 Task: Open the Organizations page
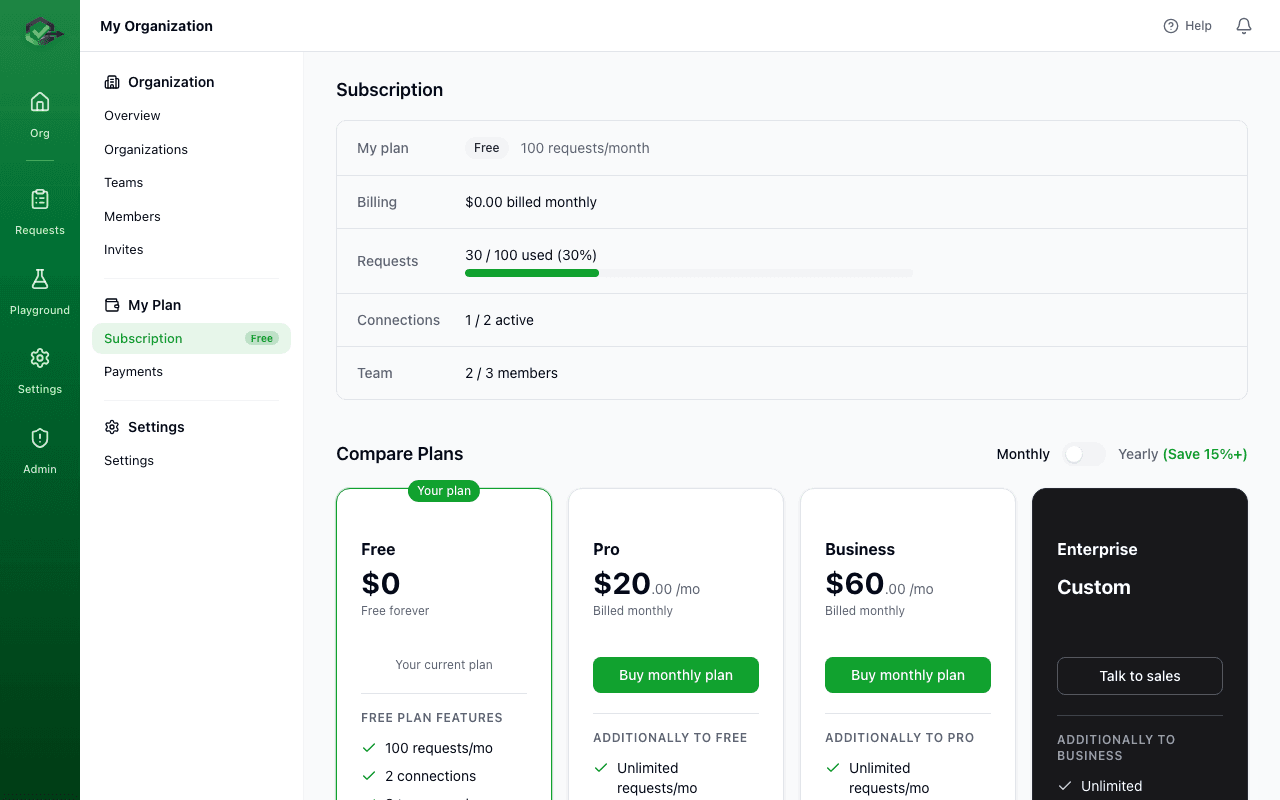[x=145, y=149]
